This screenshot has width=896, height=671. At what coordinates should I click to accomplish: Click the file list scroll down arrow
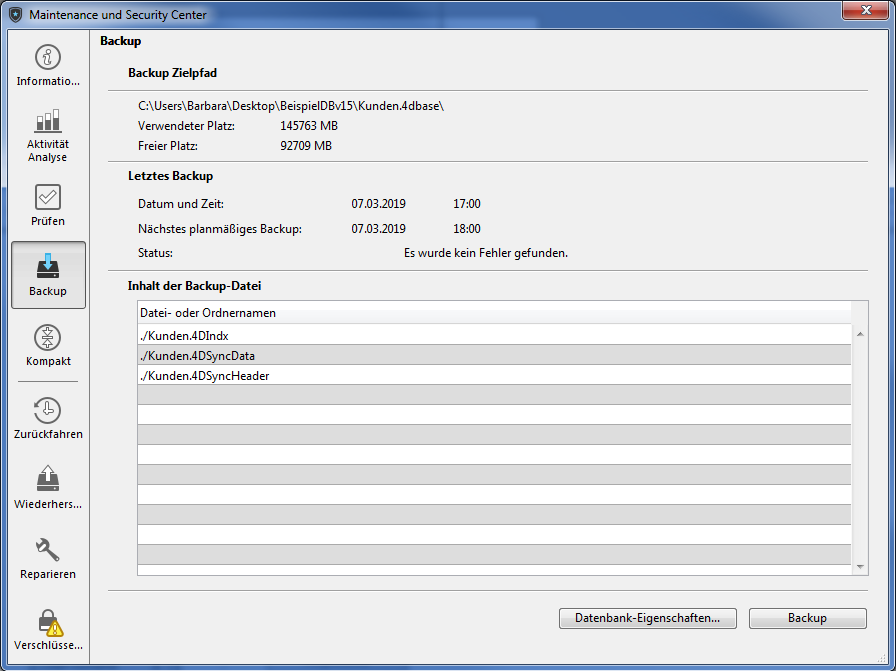861,566
